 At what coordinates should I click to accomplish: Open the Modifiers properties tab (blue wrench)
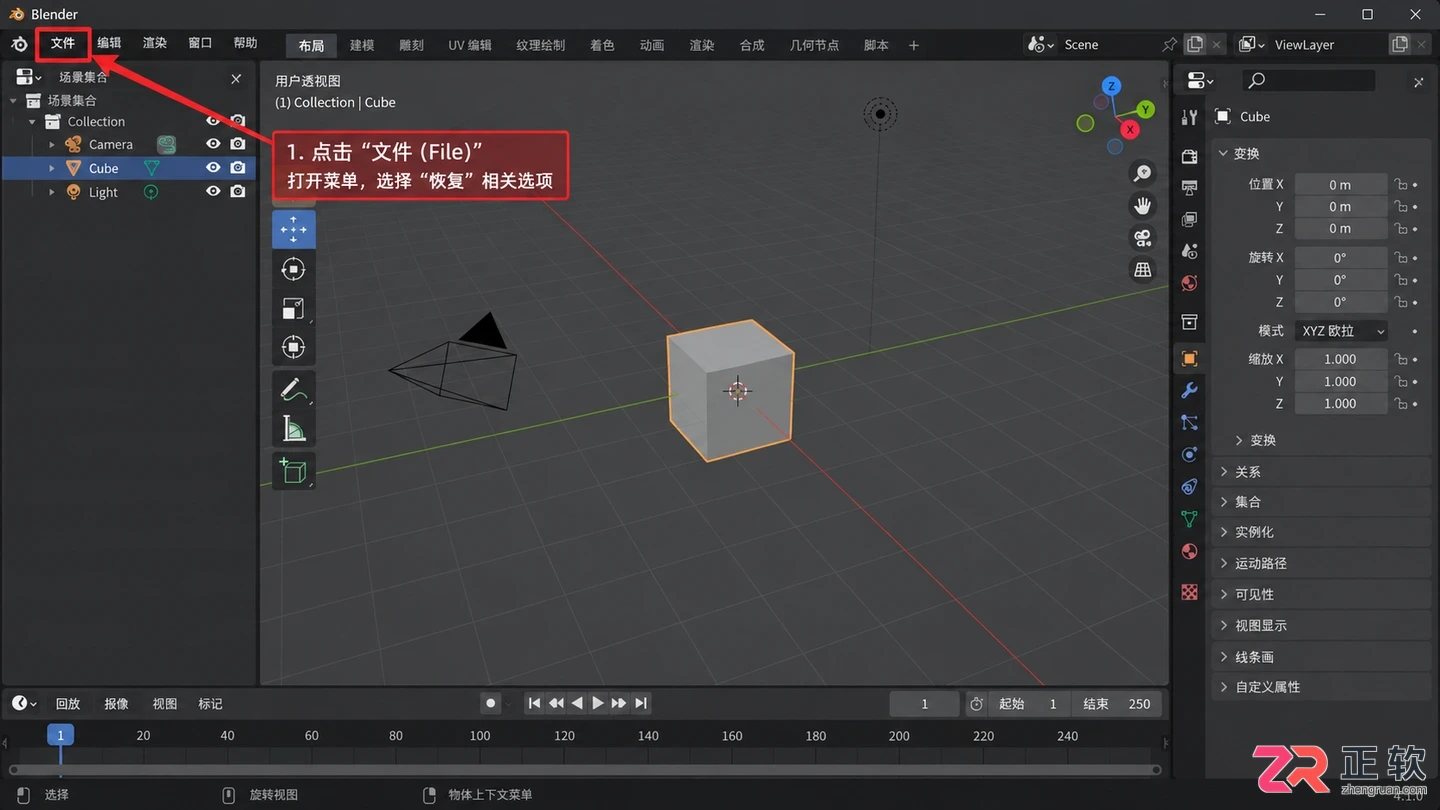coord(1189,390)
